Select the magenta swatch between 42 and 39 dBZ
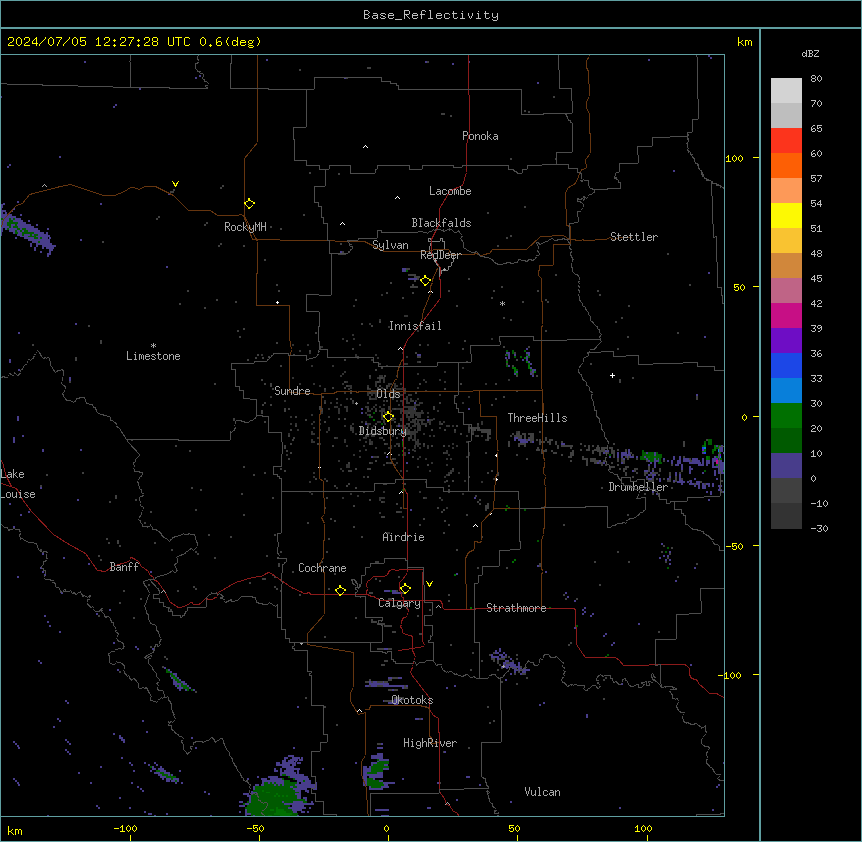This screenshot has height=842, width=862. click(x=786, y=315)
